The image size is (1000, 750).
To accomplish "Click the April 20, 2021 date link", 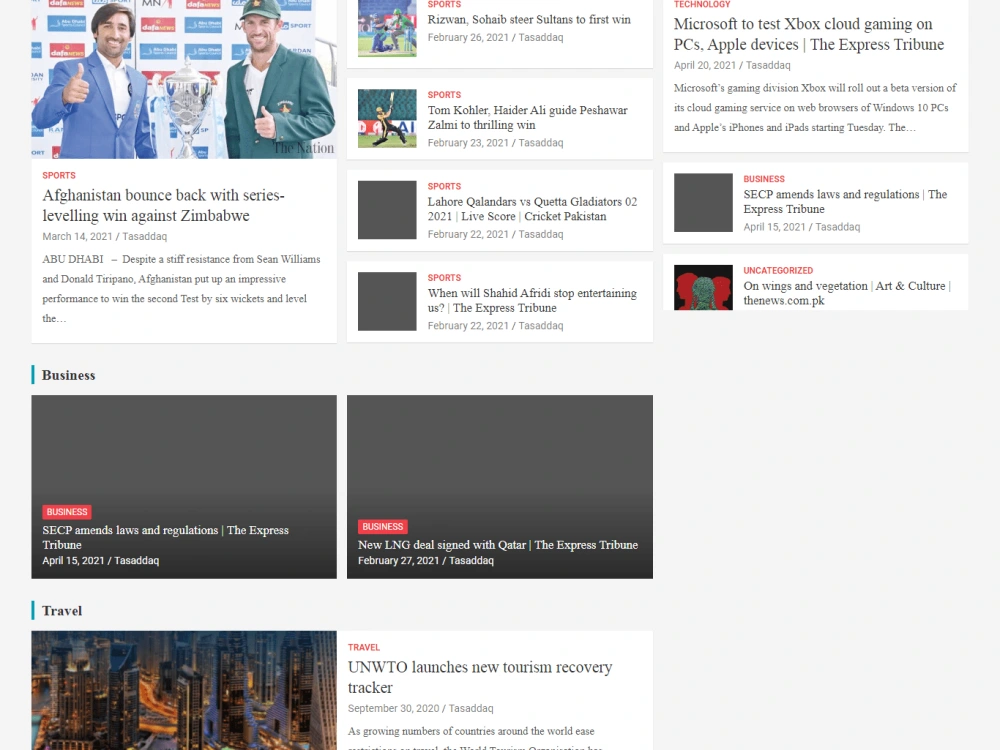I will coord(705,65).
